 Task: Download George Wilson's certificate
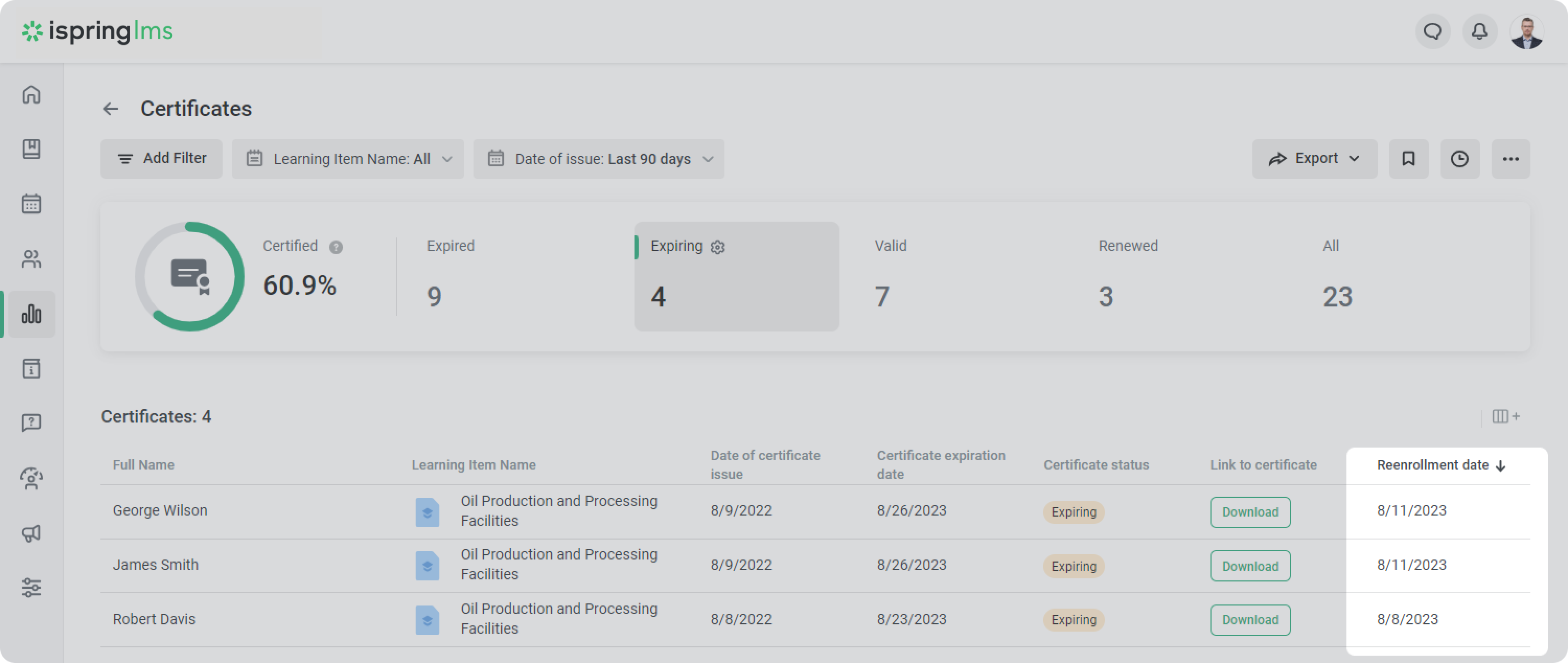1250,512
